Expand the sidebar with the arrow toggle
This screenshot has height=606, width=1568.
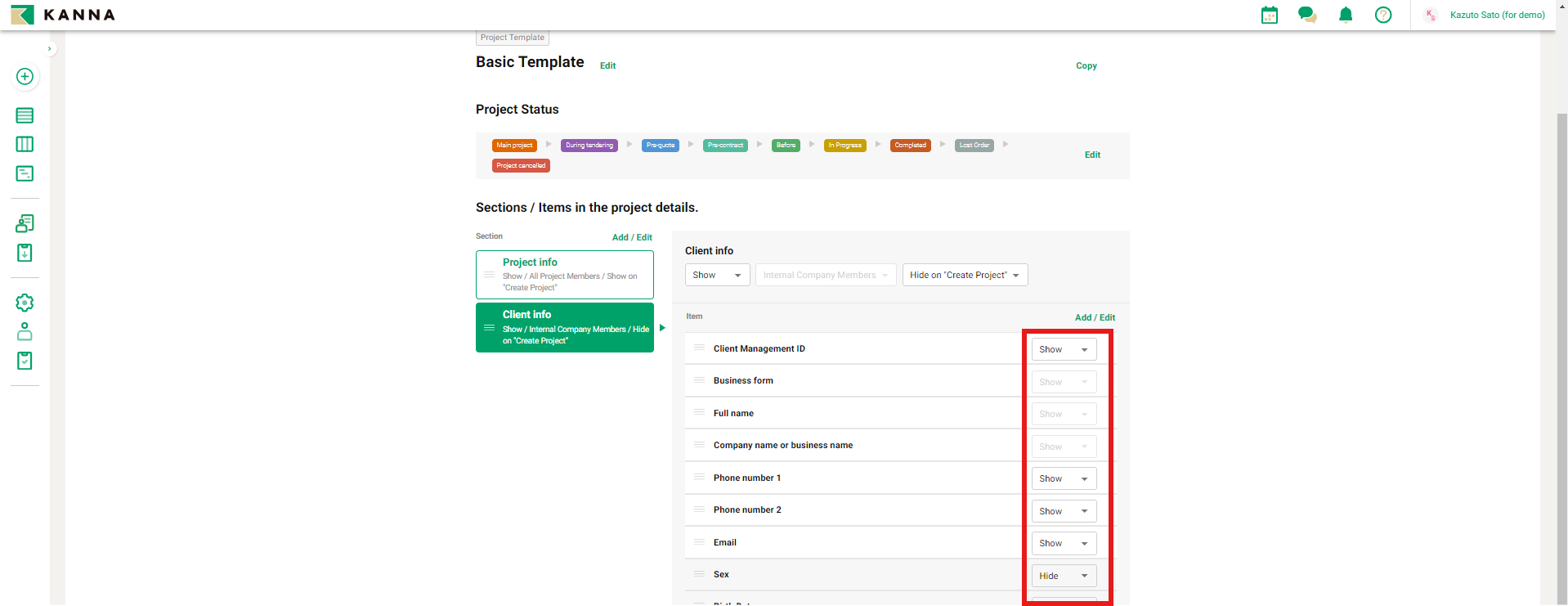coord(50,49)
